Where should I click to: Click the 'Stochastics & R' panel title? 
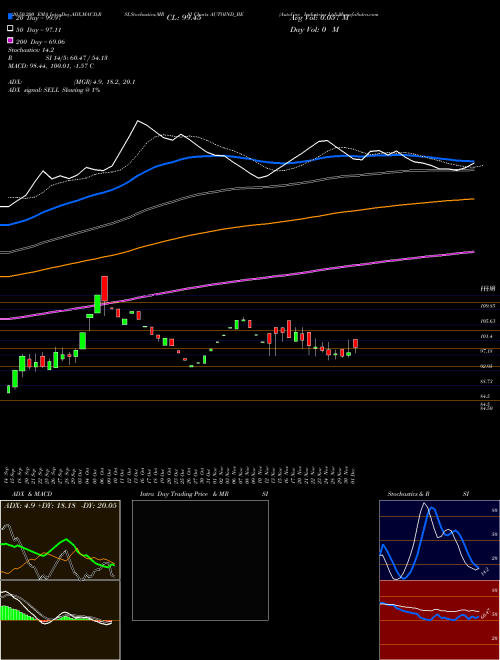click(x=409, y=494)
